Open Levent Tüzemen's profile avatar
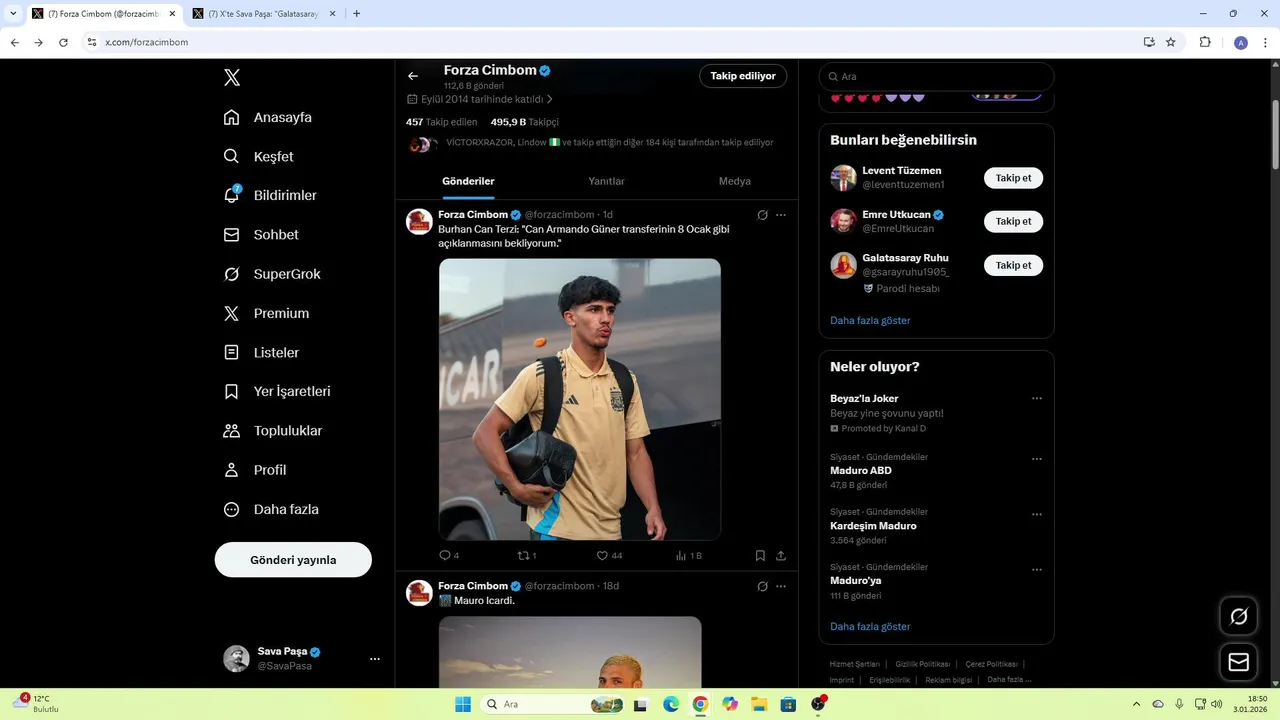The width and height of the screenshot is (1280, 720). pyautogui.click(x=843, y=178)
